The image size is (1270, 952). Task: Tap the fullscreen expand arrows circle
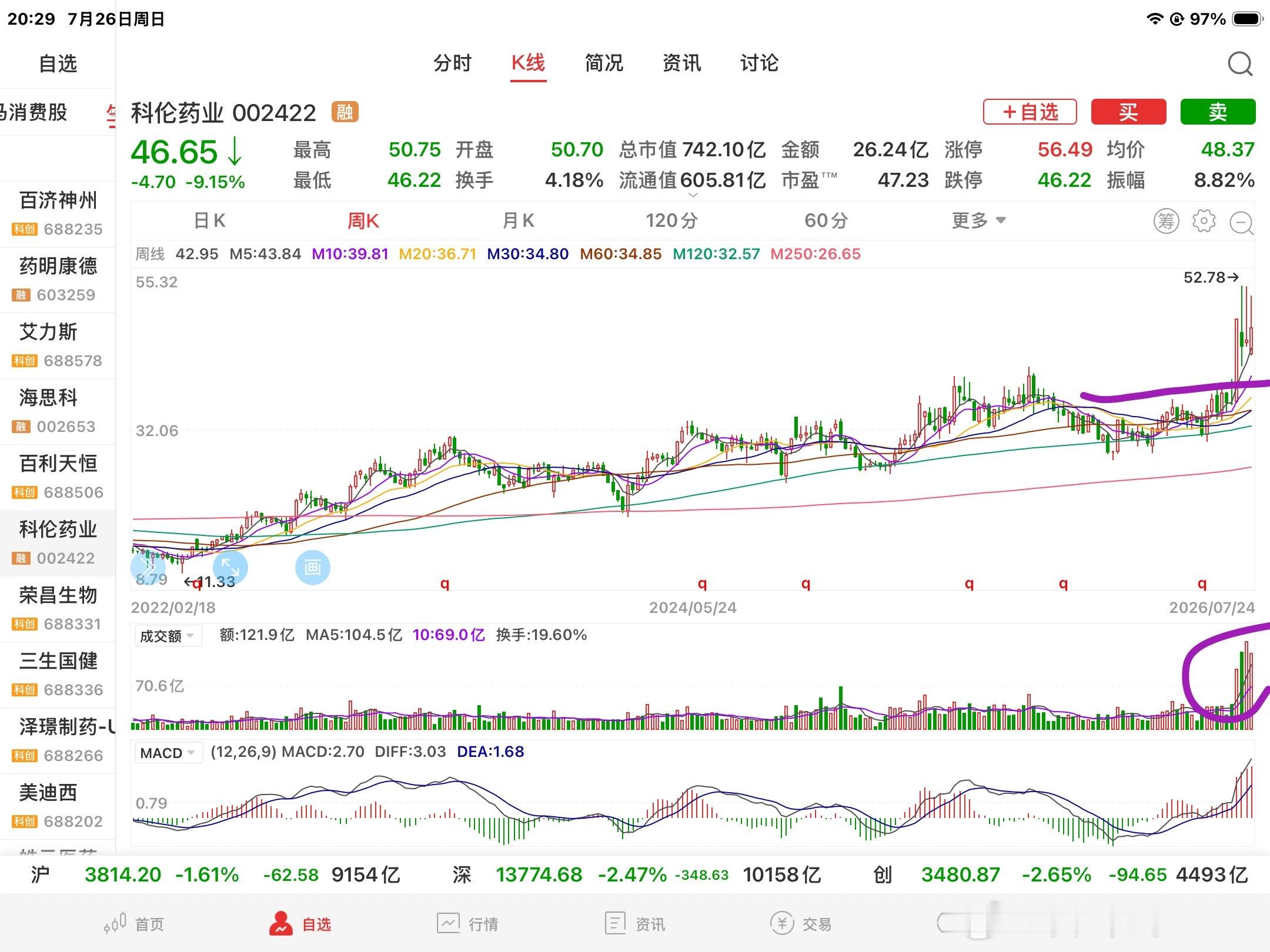tap(230, 568)
